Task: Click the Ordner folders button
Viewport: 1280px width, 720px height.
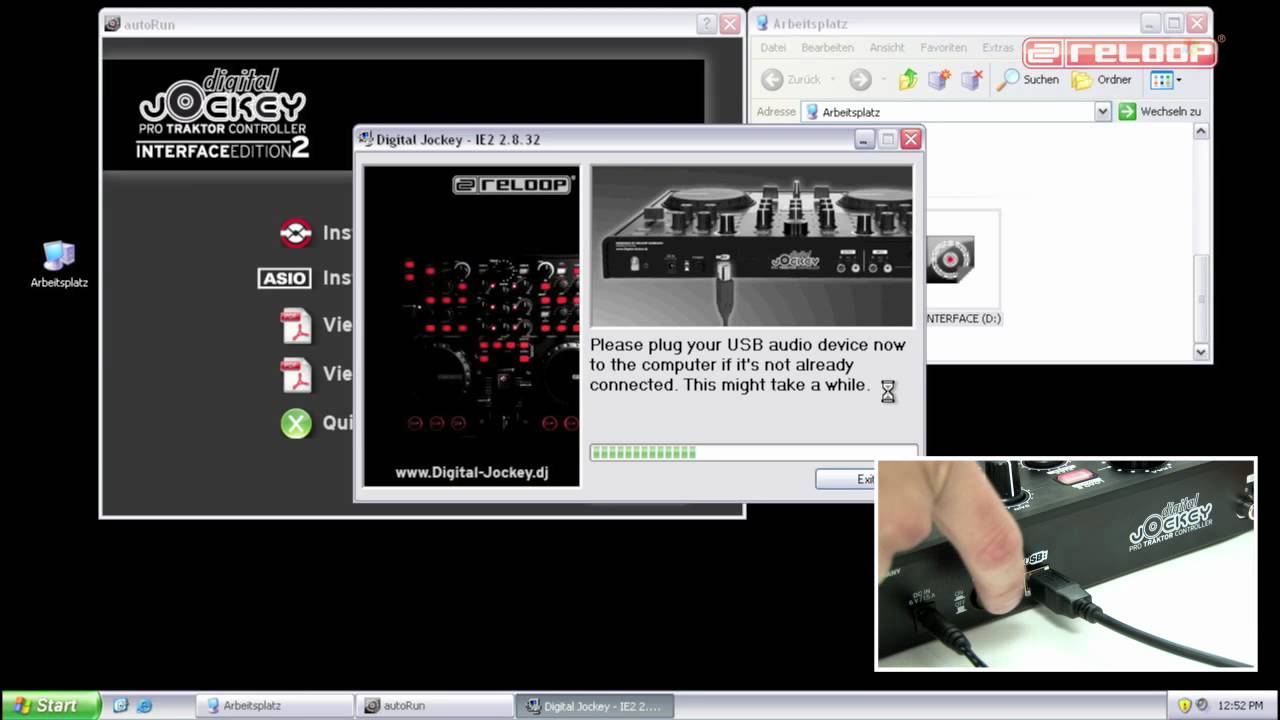Action: point(1102,79)
